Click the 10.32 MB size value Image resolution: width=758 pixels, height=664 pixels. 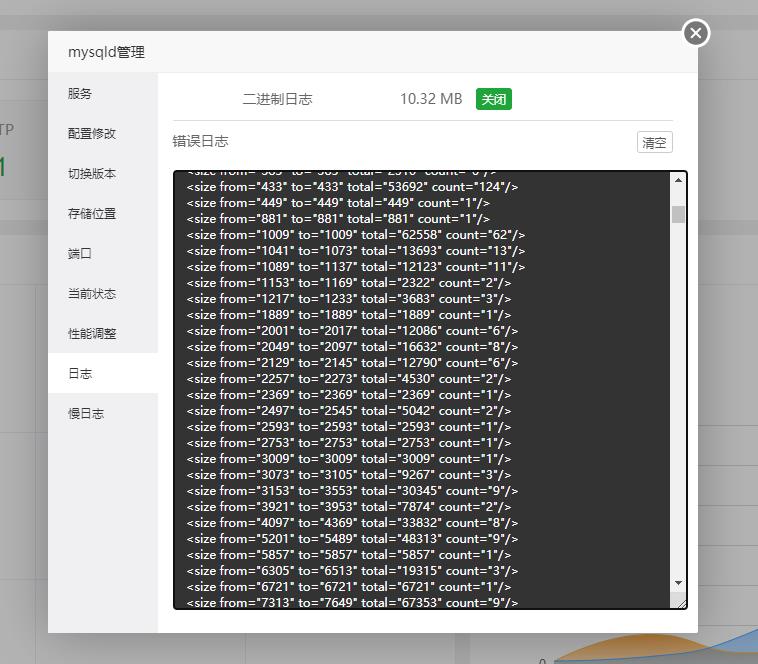click(431, 99)
